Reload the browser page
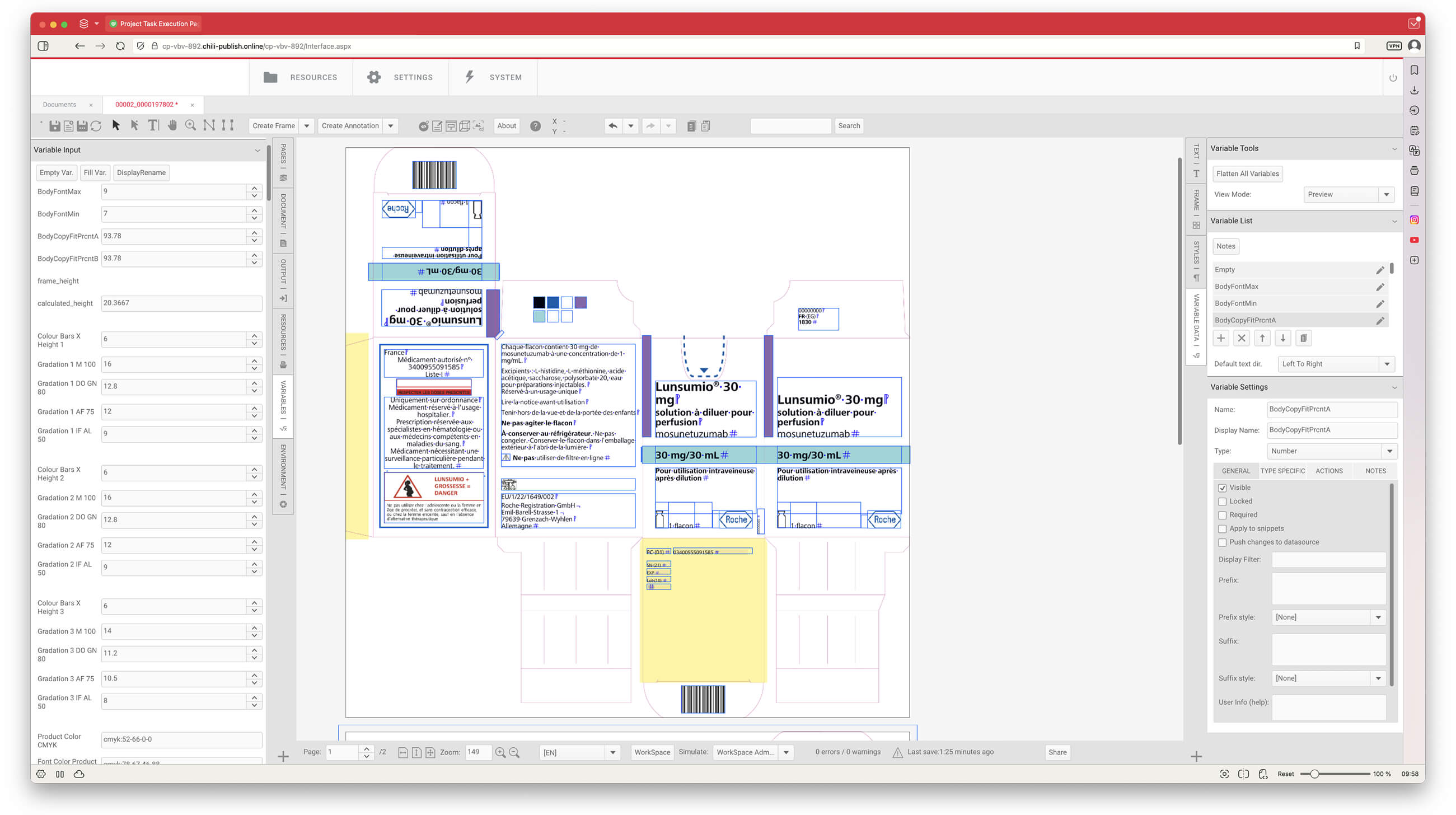 [x=120, y=46]
